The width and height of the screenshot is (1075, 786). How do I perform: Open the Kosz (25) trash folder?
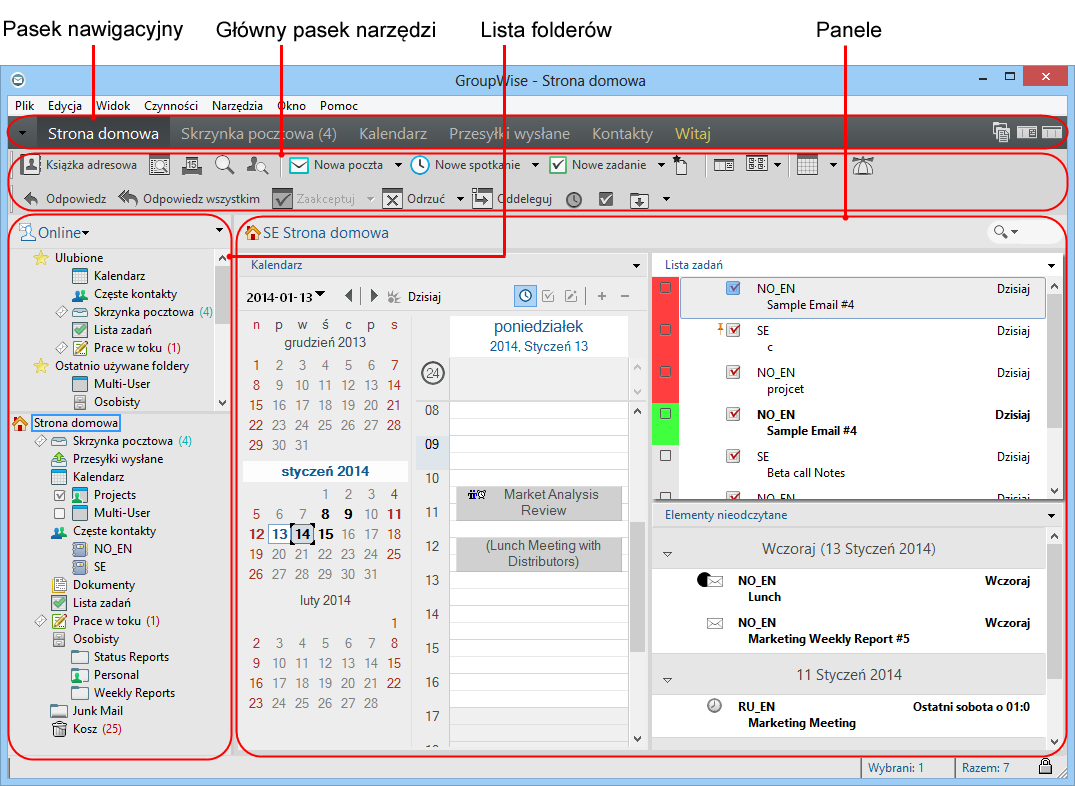(x=87, y=729)
